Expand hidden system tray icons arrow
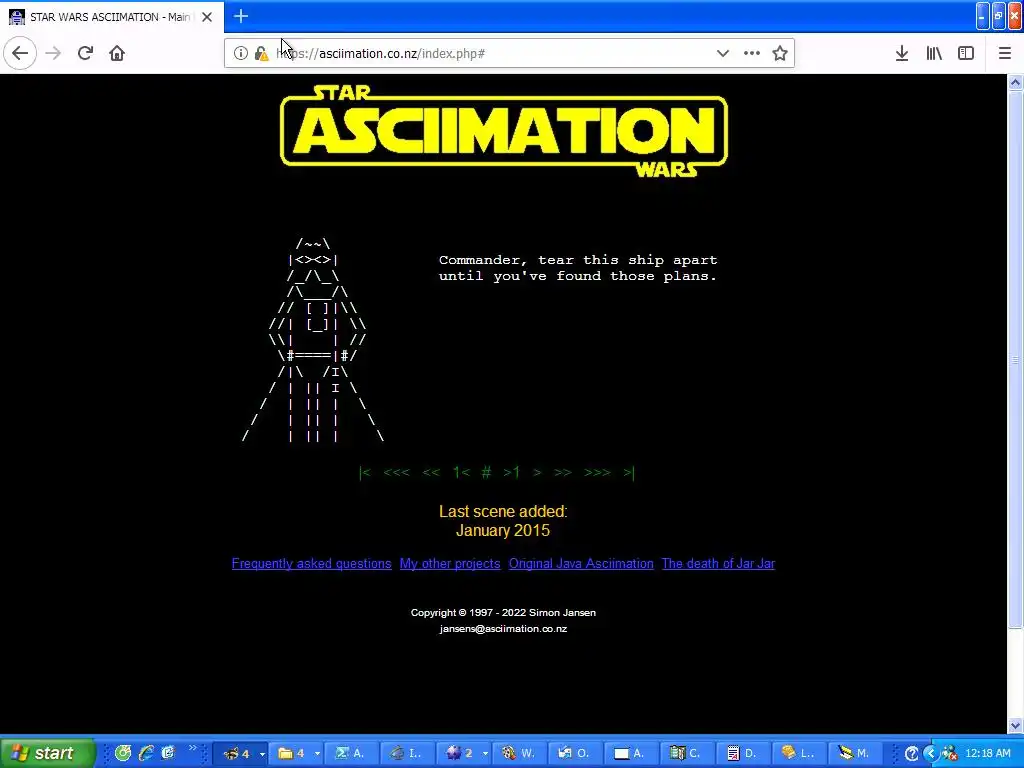The width and height of the screenshot is (1024, 768). (931, 754)
